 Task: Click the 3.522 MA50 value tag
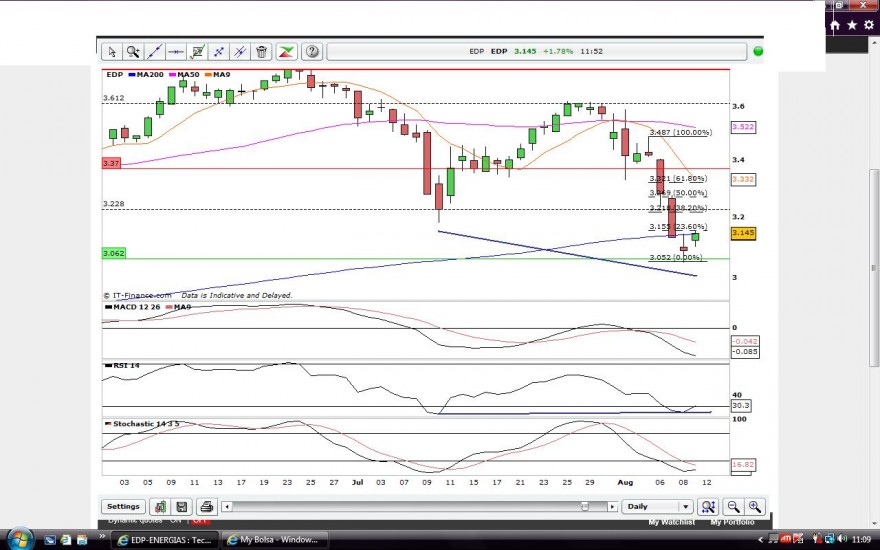click(743, 127)
